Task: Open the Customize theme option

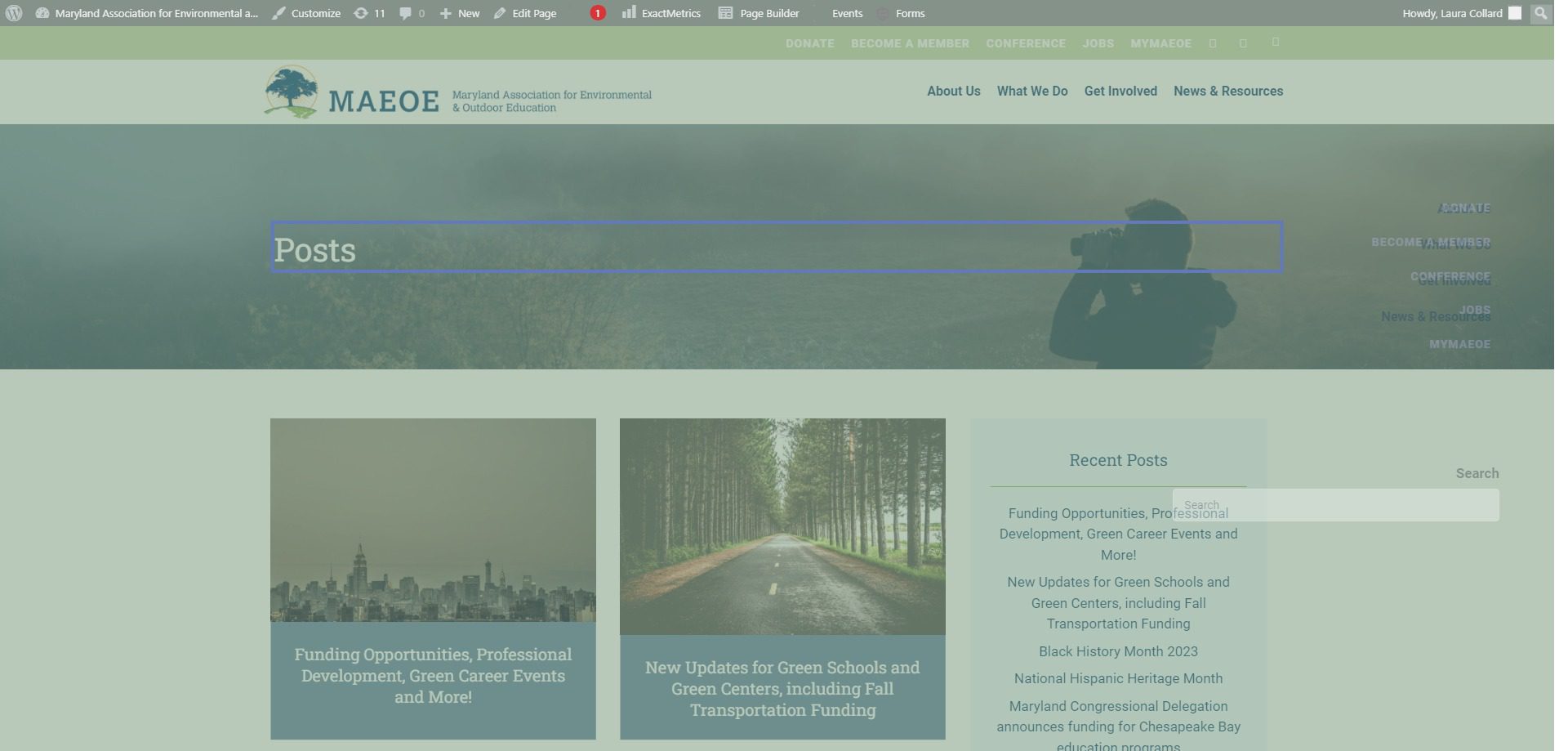Action: 307,13
